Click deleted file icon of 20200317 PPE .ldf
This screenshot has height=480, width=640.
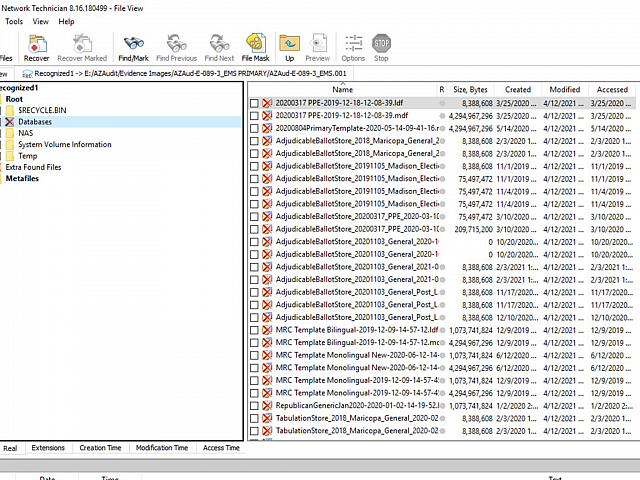tap(267, 103)
